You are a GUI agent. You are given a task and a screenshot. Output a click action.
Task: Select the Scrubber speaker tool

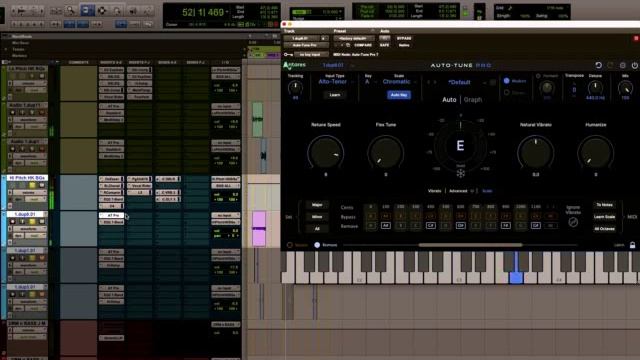(x=133, y=10)
